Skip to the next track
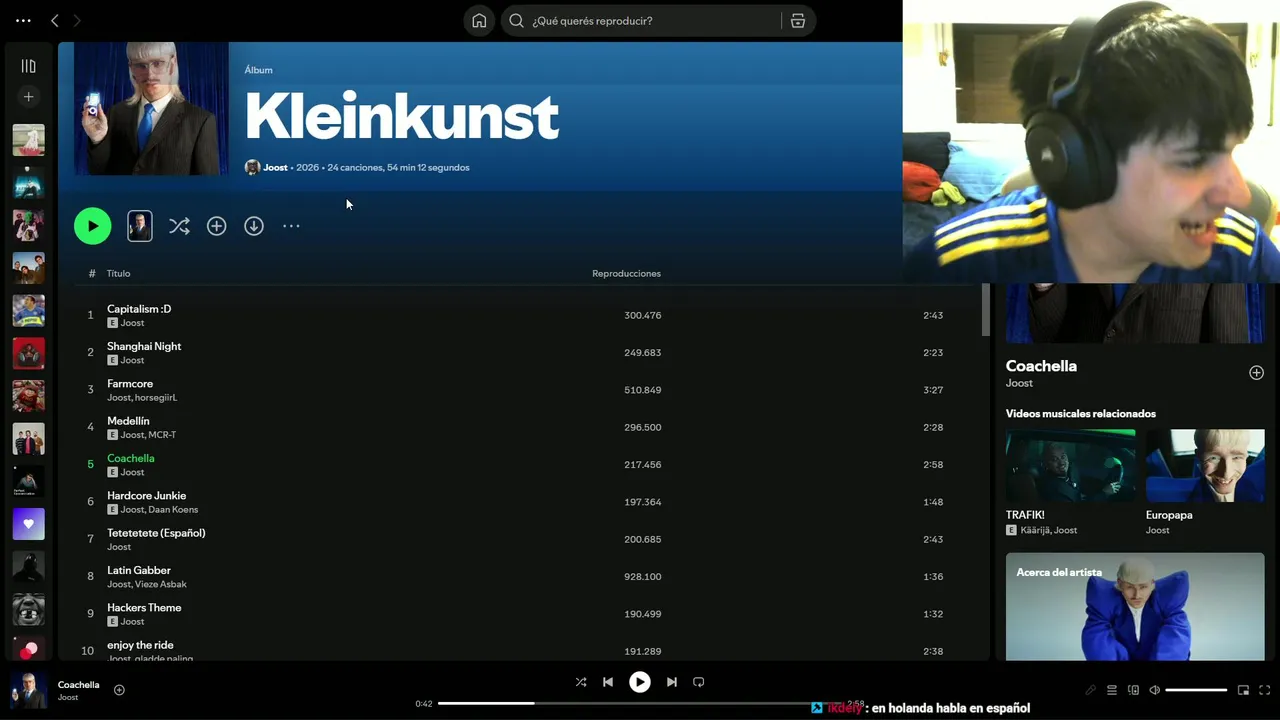Image resolution: width=1280 pixels, height=720 pixels. click(672, 682)
